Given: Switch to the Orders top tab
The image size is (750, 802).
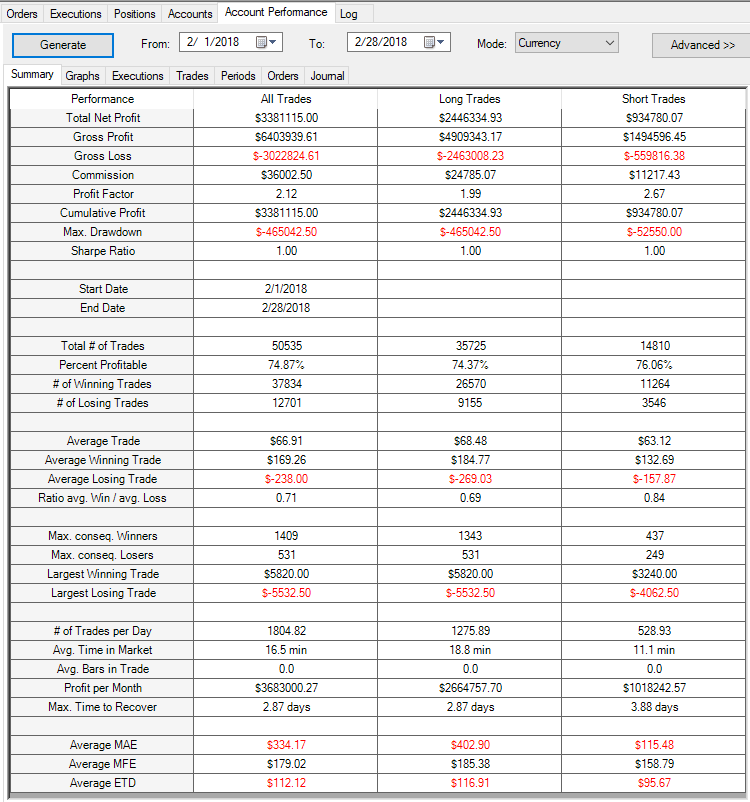Looking at the screenshot, I should pyautogui.click(x=22, y=14).
